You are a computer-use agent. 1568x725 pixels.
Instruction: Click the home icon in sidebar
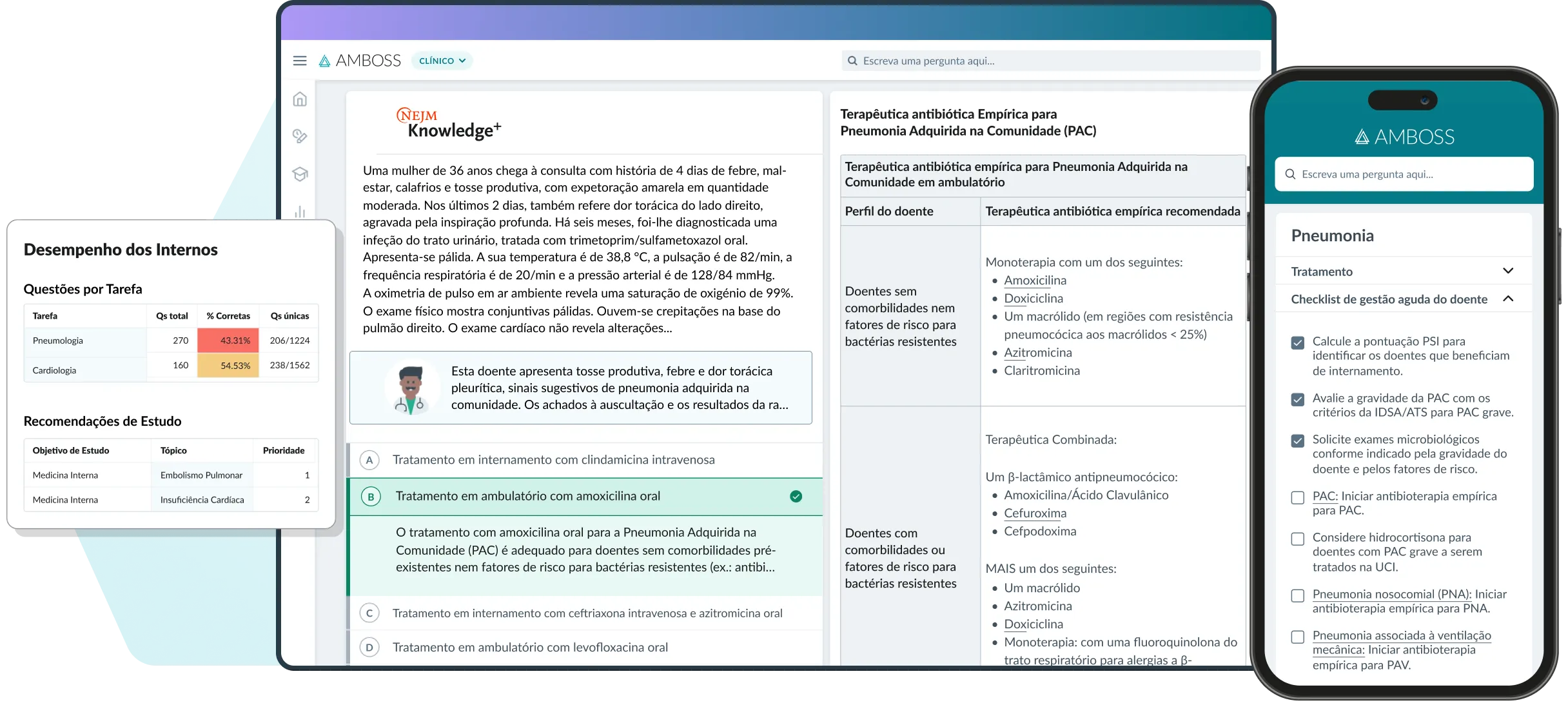300,99
